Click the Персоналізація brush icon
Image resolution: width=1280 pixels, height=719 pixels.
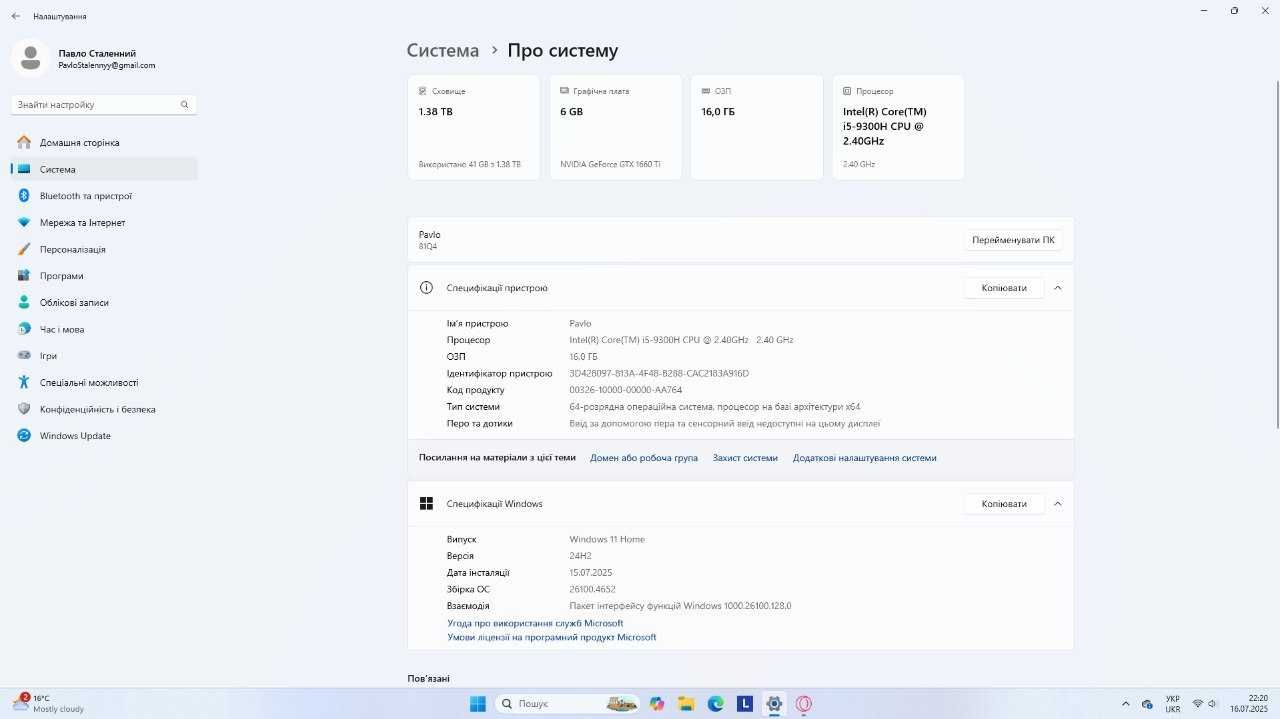pyautogui.click(x=24, y=249)
